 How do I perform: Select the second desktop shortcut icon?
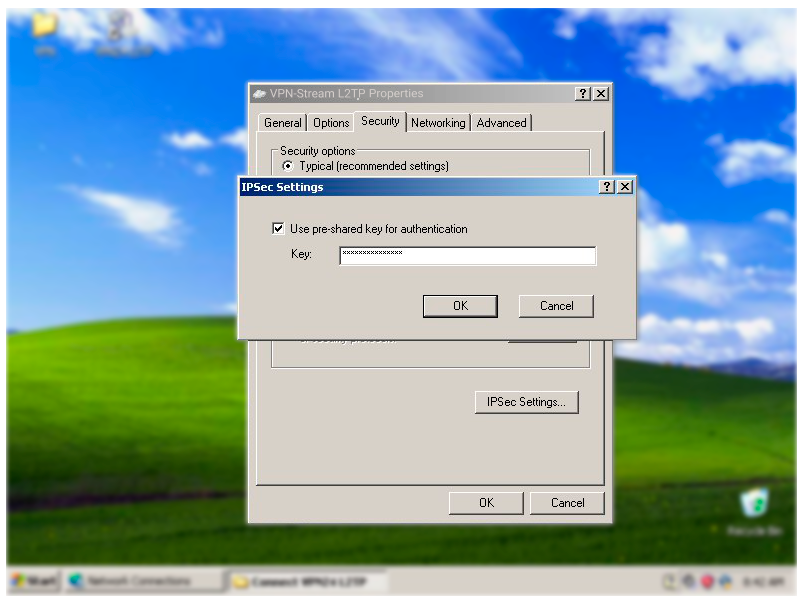point(123,32)
